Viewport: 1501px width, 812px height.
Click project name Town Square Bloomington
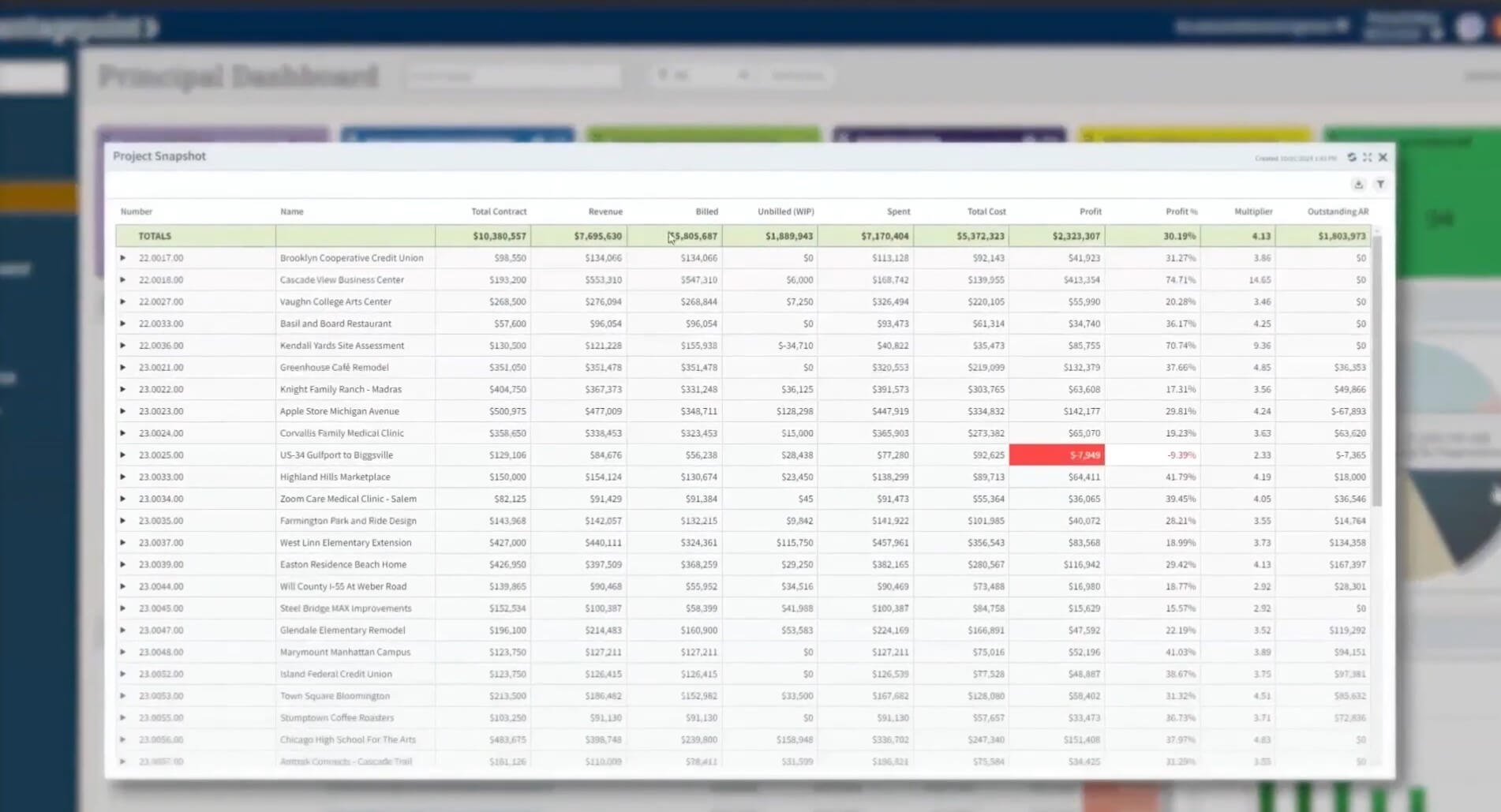(335, 696)
